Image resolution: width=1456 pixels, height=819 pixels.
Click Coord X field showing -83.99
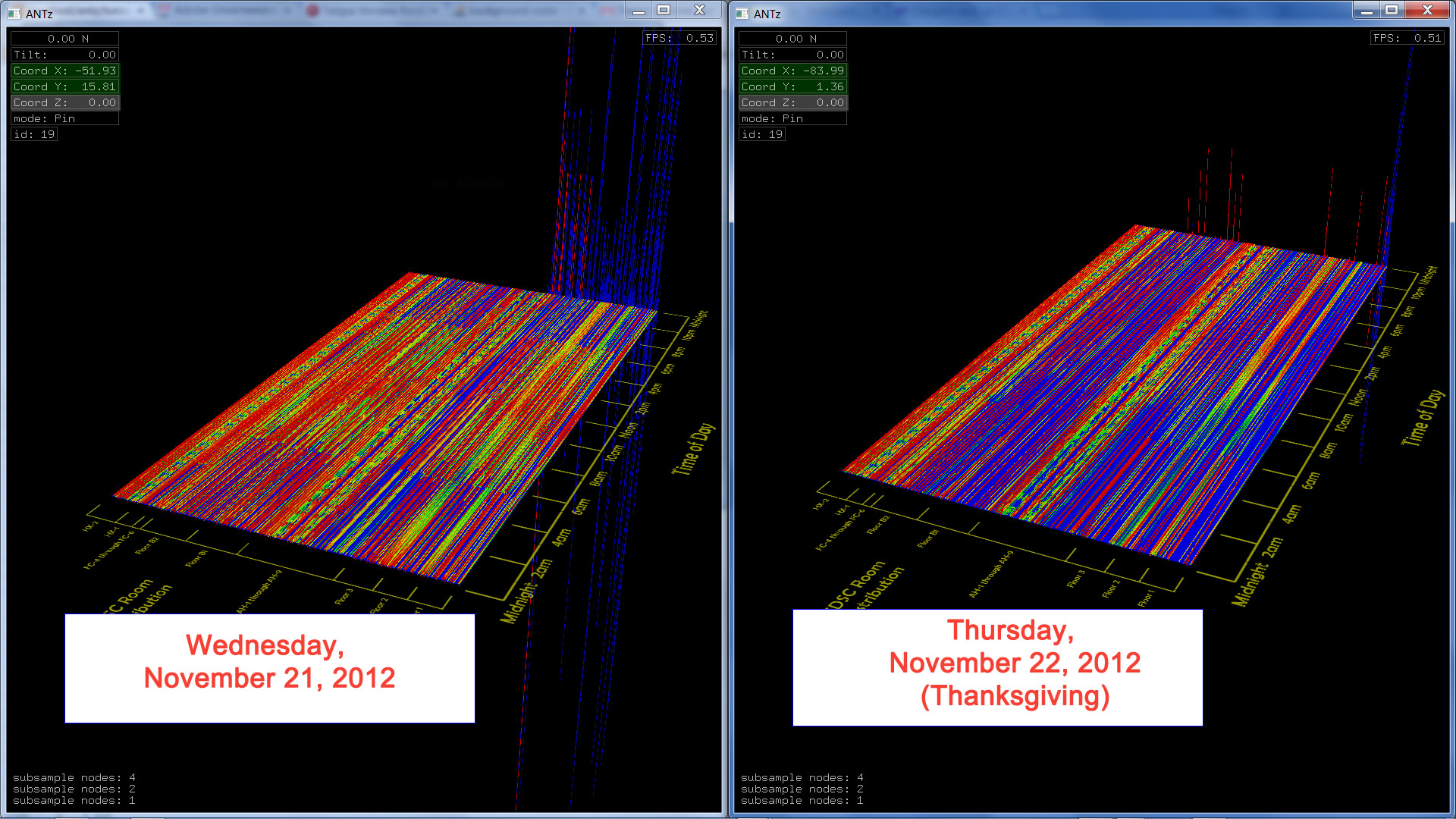792,71
